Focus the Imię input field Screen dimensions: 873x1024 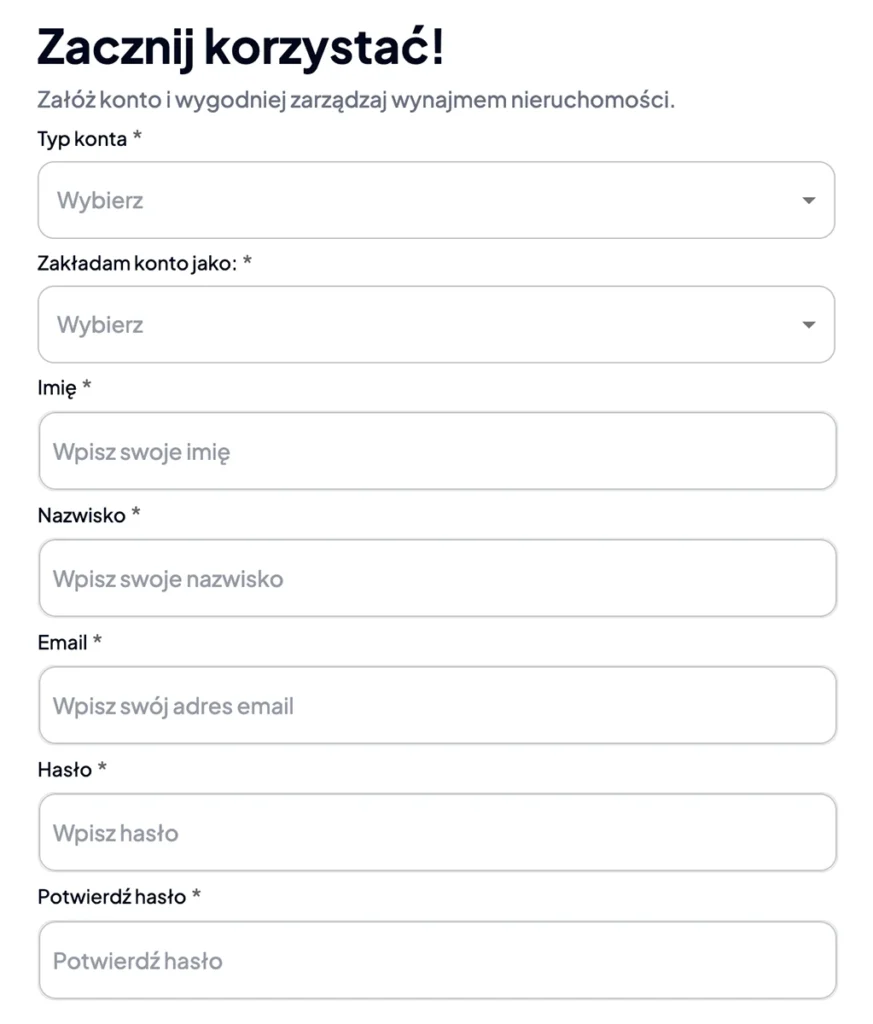point(437,451)
